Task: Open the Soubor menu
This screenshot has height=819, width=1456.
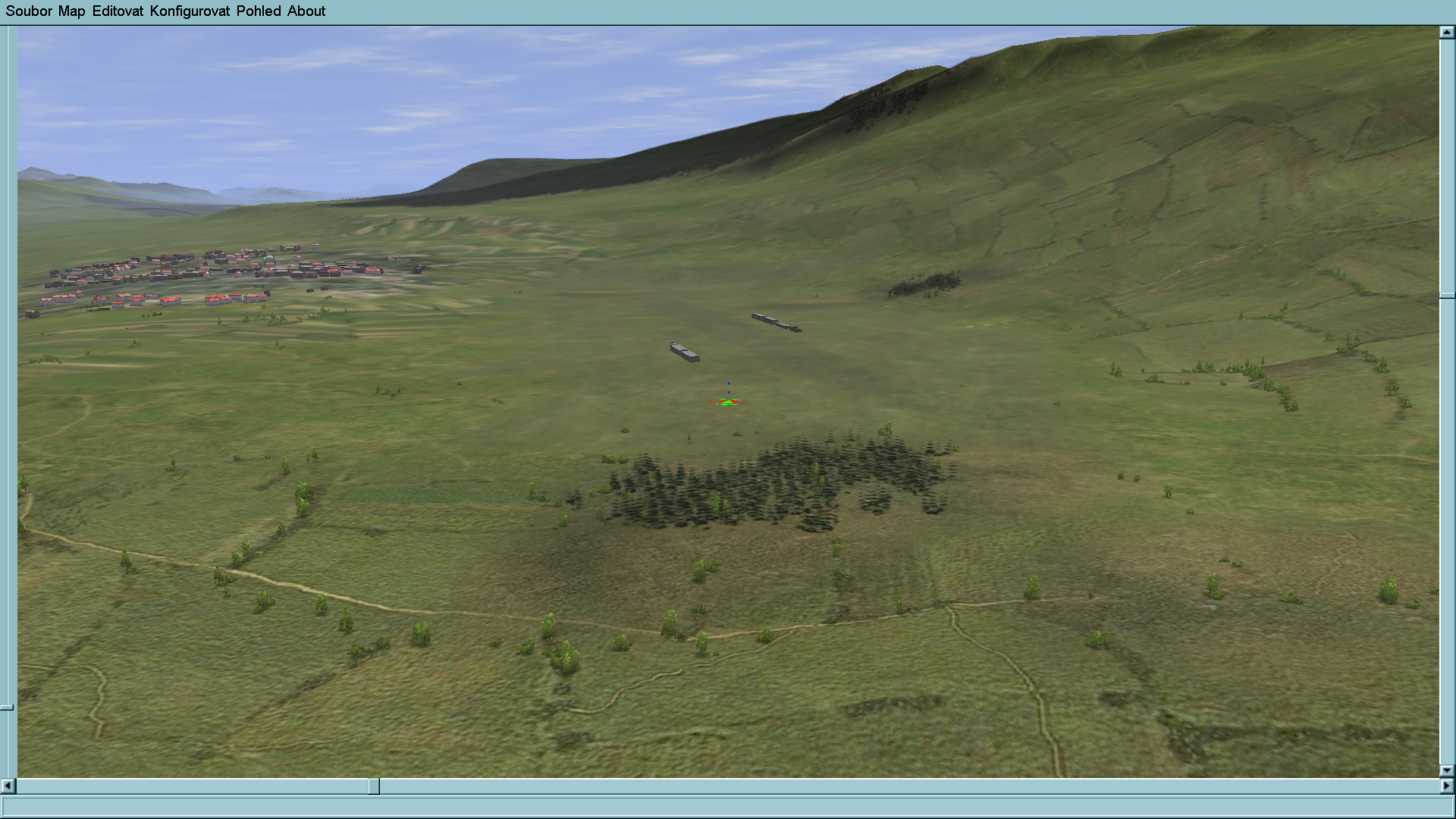Action: (x=29, y=11)
